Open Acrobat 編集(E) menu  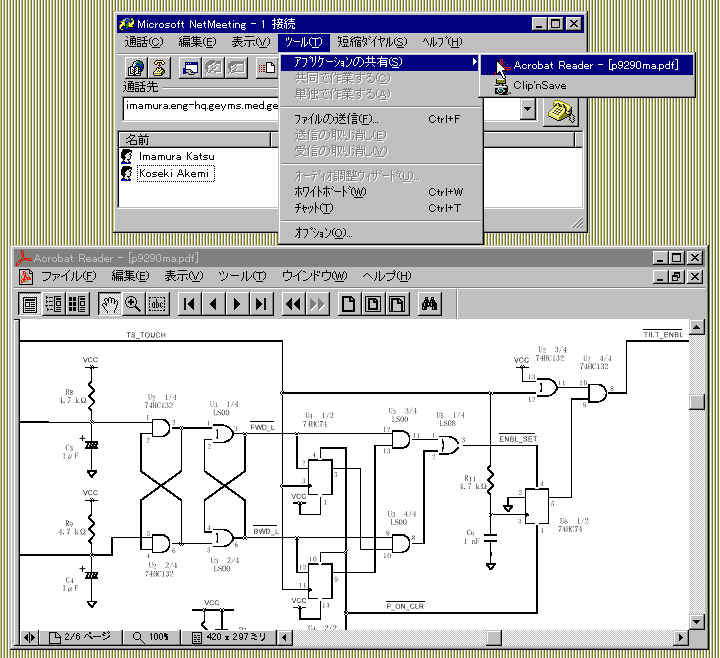(130, 276)
